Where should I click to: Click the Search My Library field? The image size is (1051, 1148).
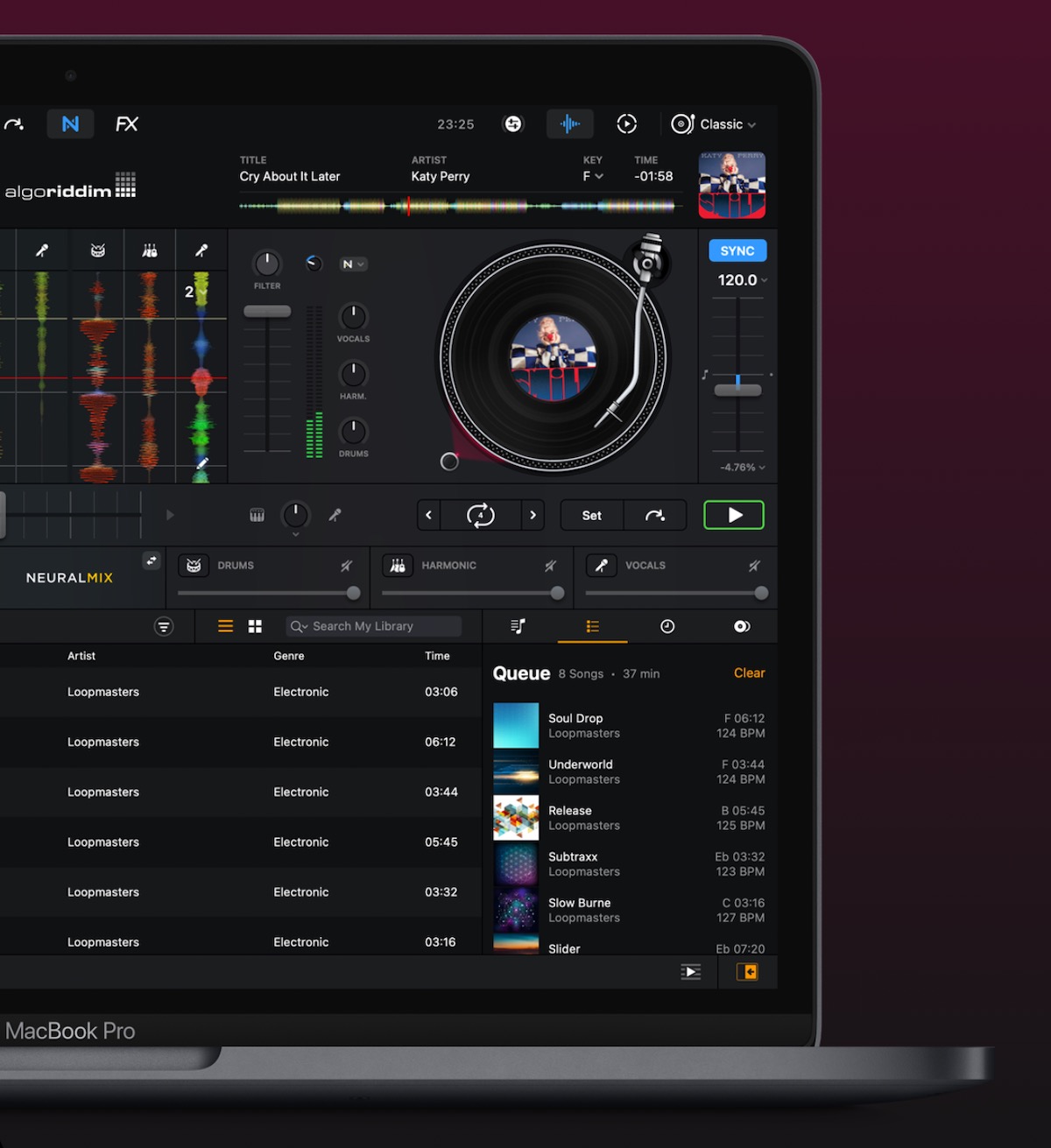pyautogui.click(x=374, y=626)
